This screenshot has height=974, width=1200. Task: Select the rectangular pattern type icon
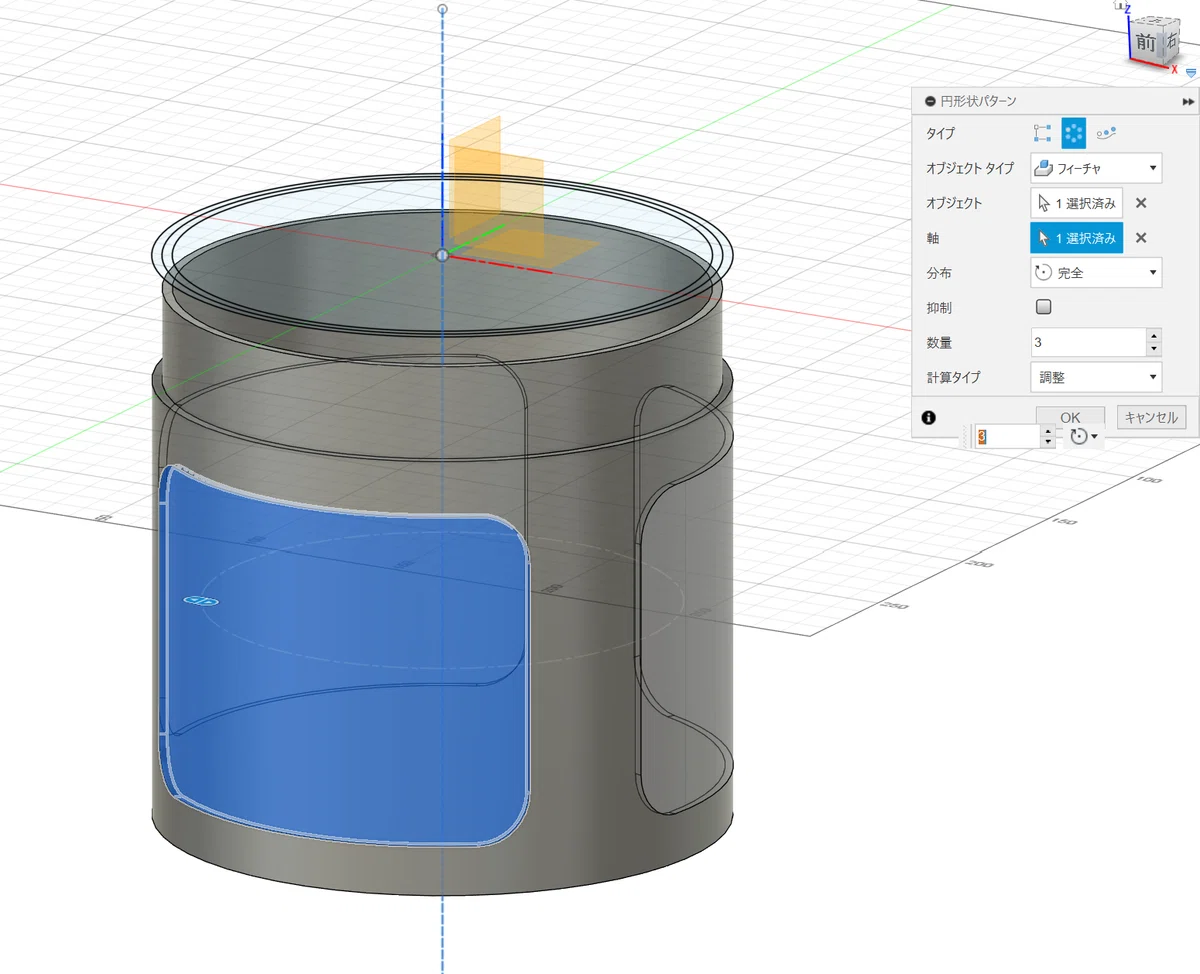pyautogui.click(x=1043, y=132)
